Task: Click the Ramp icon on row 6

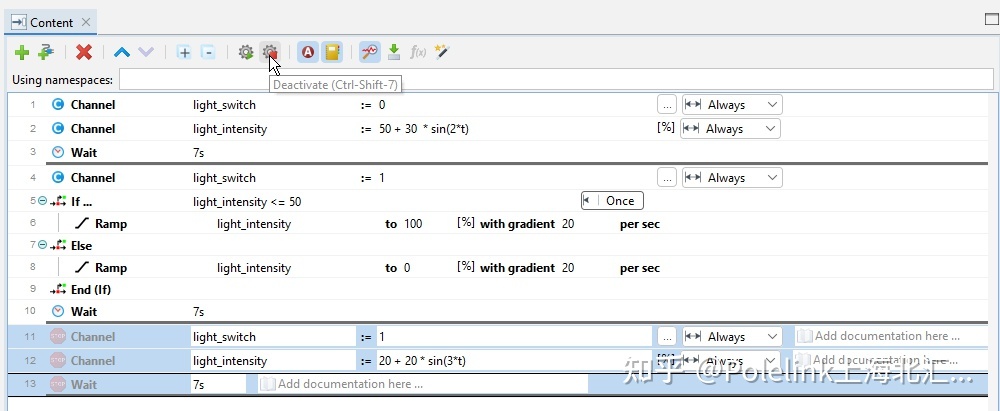Action: (81, 224)
